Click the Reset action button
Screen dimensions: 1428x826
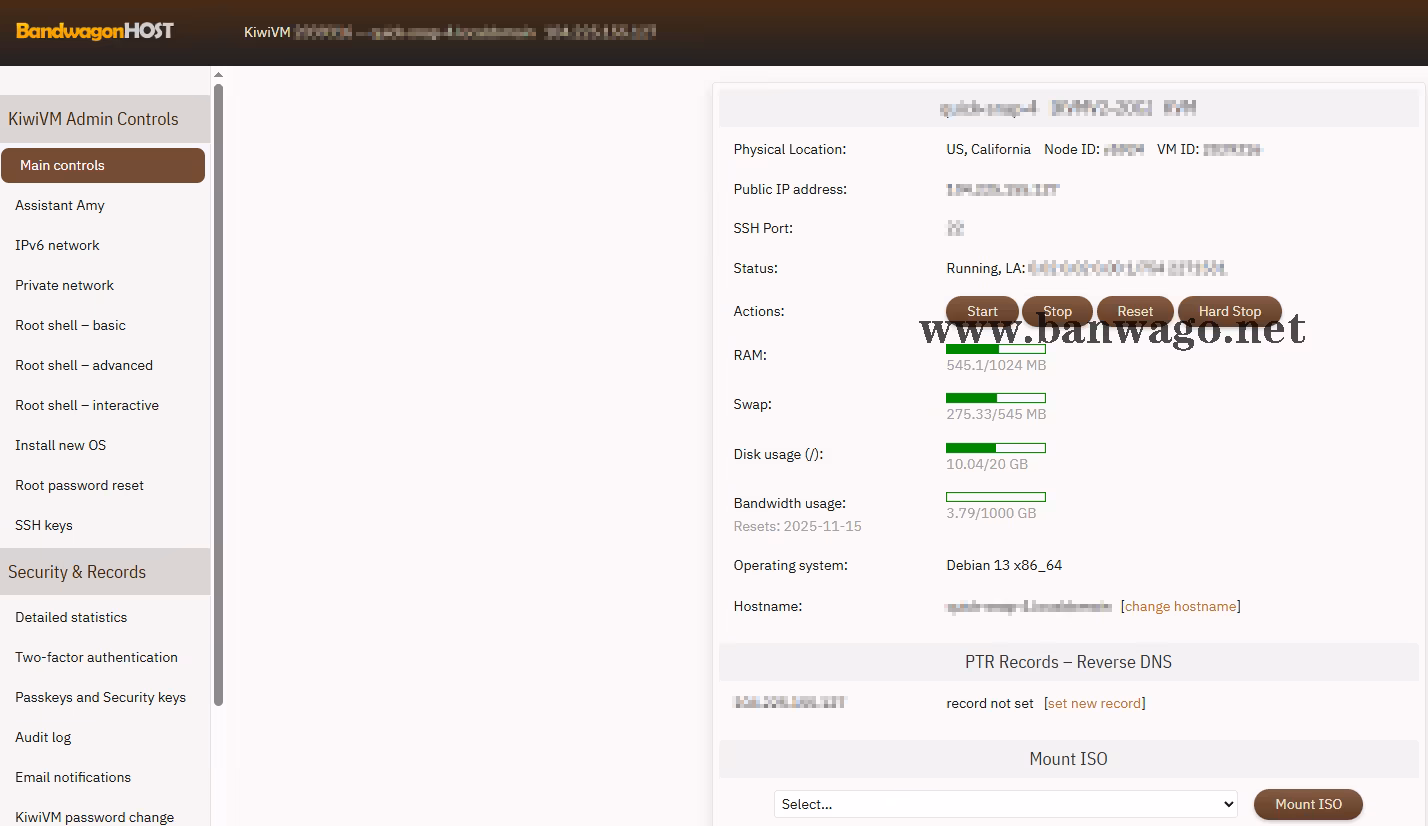click(x=1135, y=311)
